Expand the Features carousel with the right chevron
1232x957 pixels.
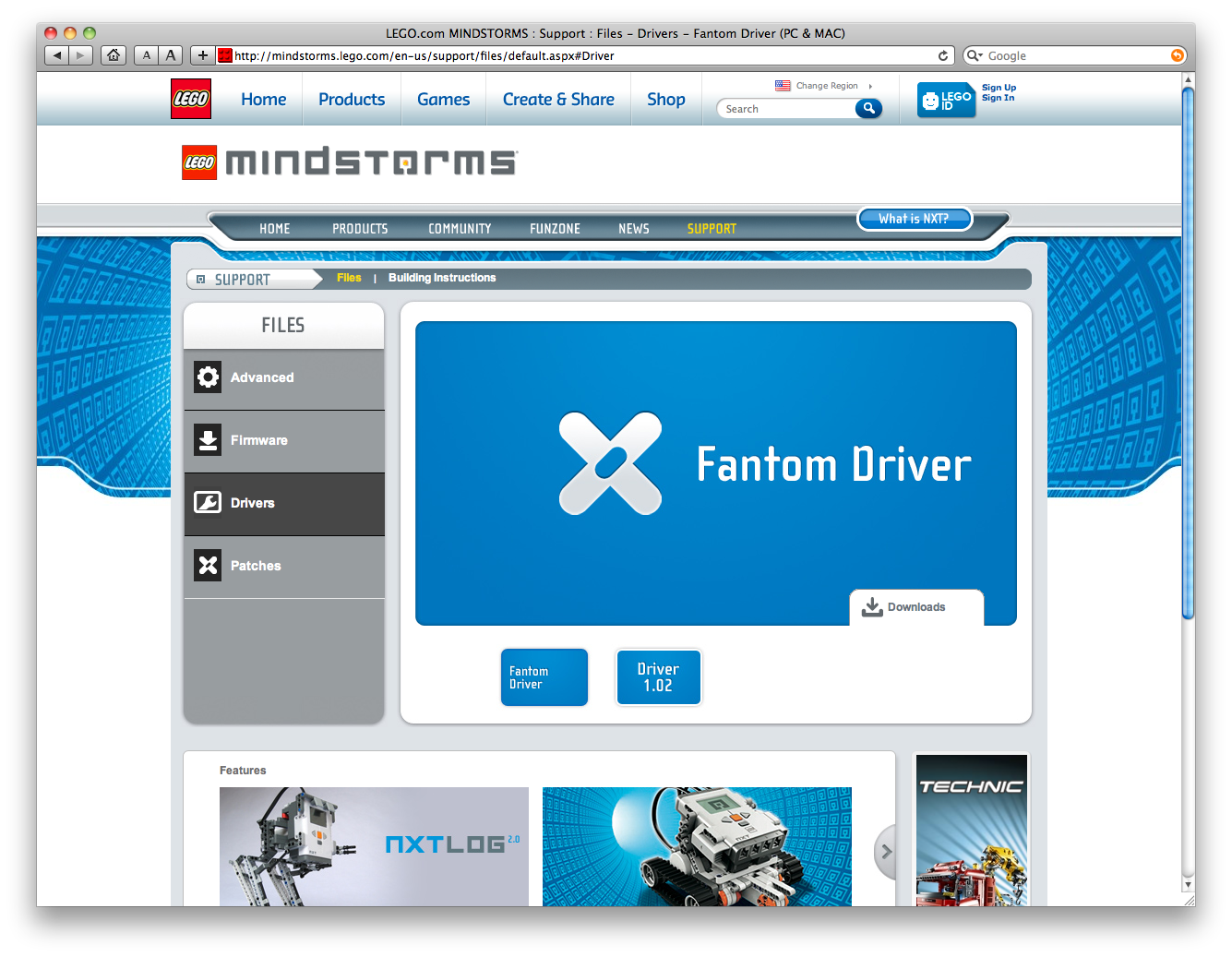[x=886, y=852]
